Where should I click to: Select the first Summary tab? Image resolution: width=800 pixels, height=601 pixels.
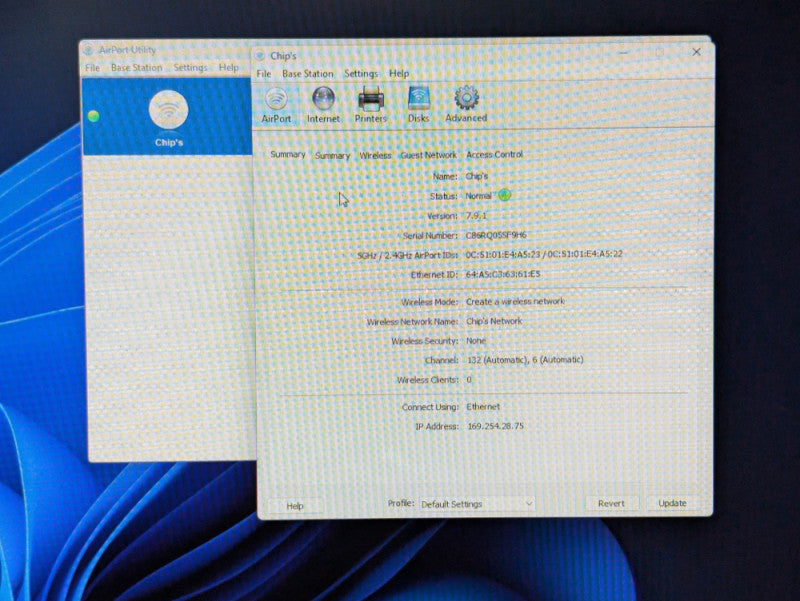point(288,154)
